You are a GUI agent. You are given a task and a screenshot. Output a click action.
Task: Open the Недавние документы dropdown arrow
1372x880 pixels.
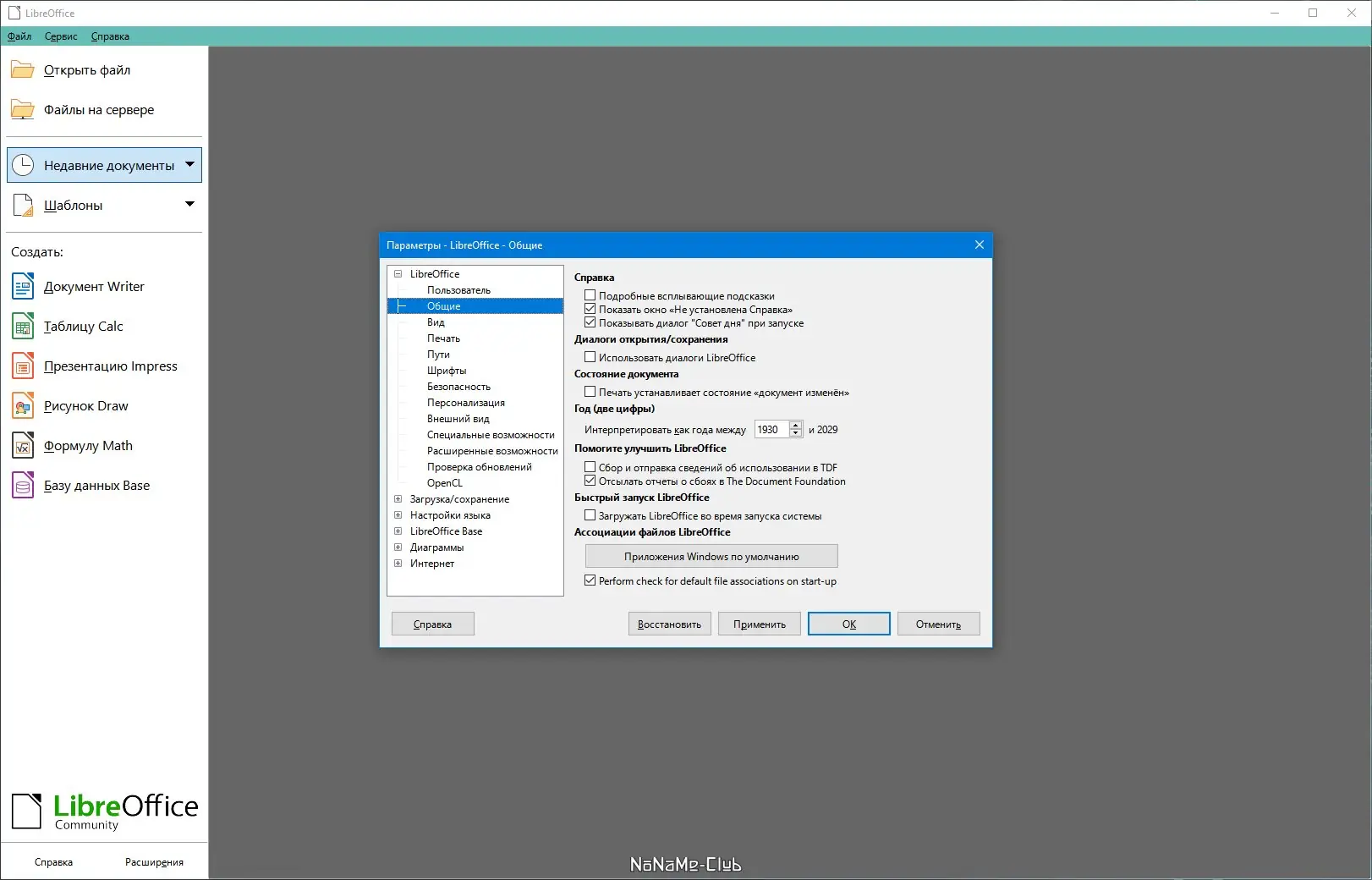[x=189, y=164]
